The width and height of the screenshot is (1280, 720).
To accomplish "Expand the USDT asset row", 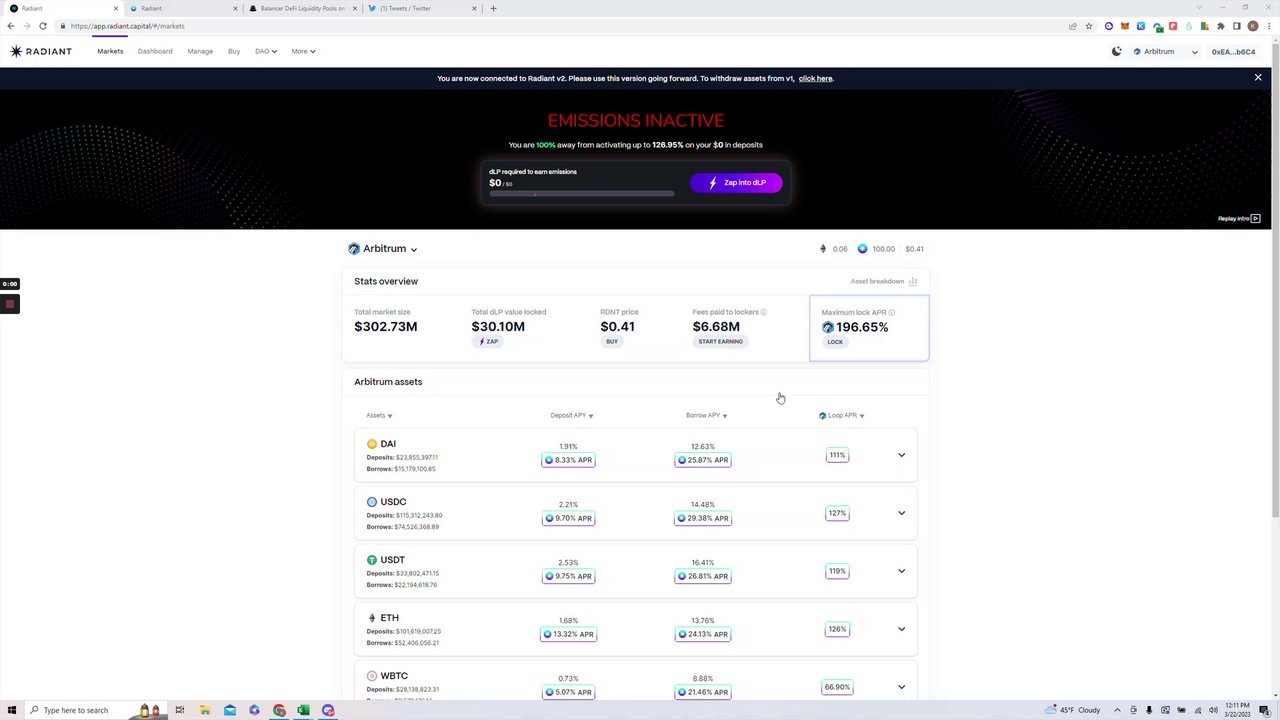I will point(901,571).
